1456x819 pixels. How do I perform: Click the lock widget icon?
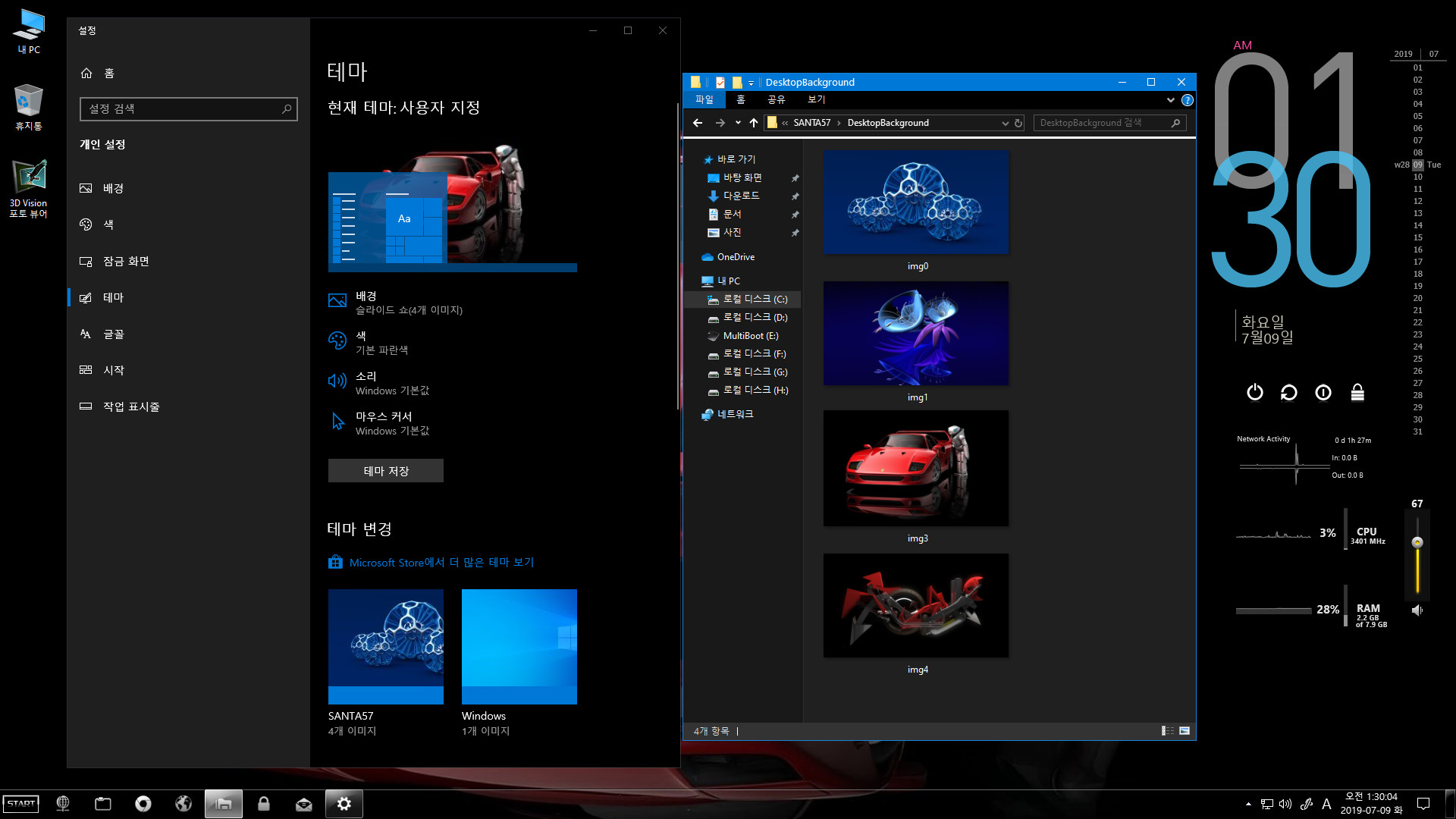[x=1357, y=392]
